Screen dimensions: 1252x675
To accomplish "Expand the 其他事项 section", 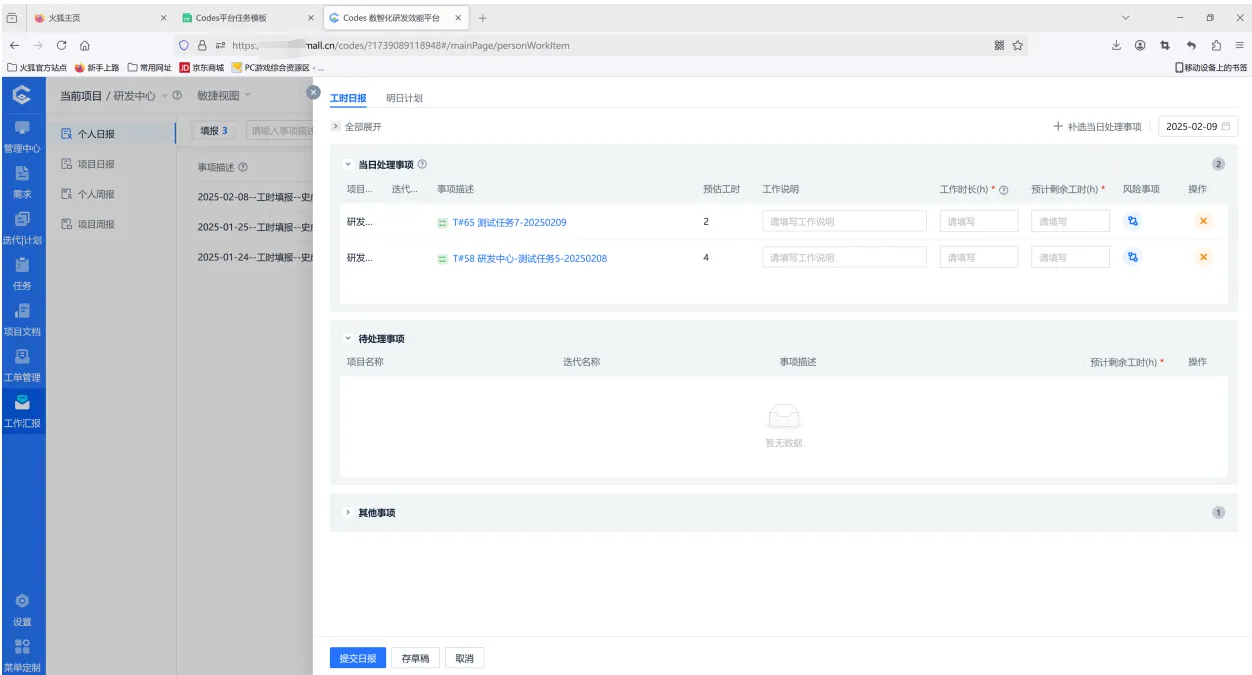I will pos(348,513).
